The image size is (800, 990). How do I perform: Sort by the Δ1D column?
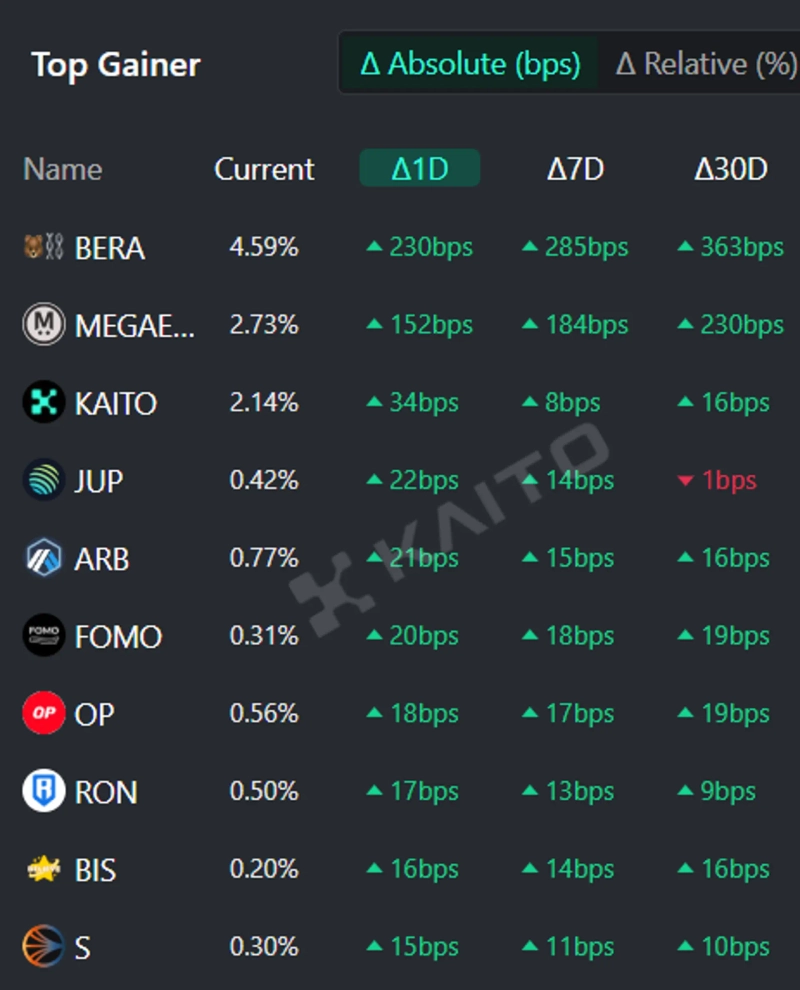(420, 169)
